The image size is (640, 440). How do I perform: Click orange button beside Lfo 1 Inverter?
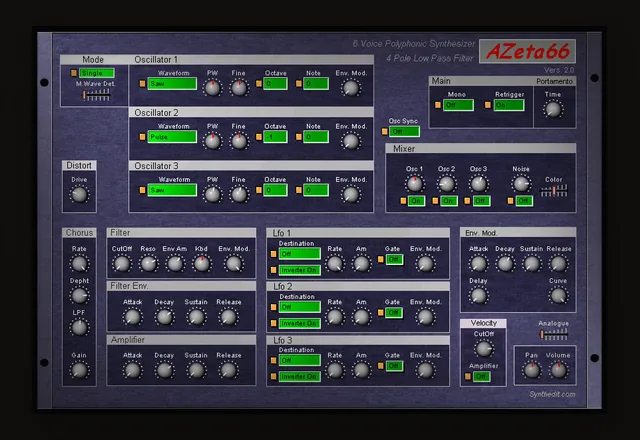(273, 270)
